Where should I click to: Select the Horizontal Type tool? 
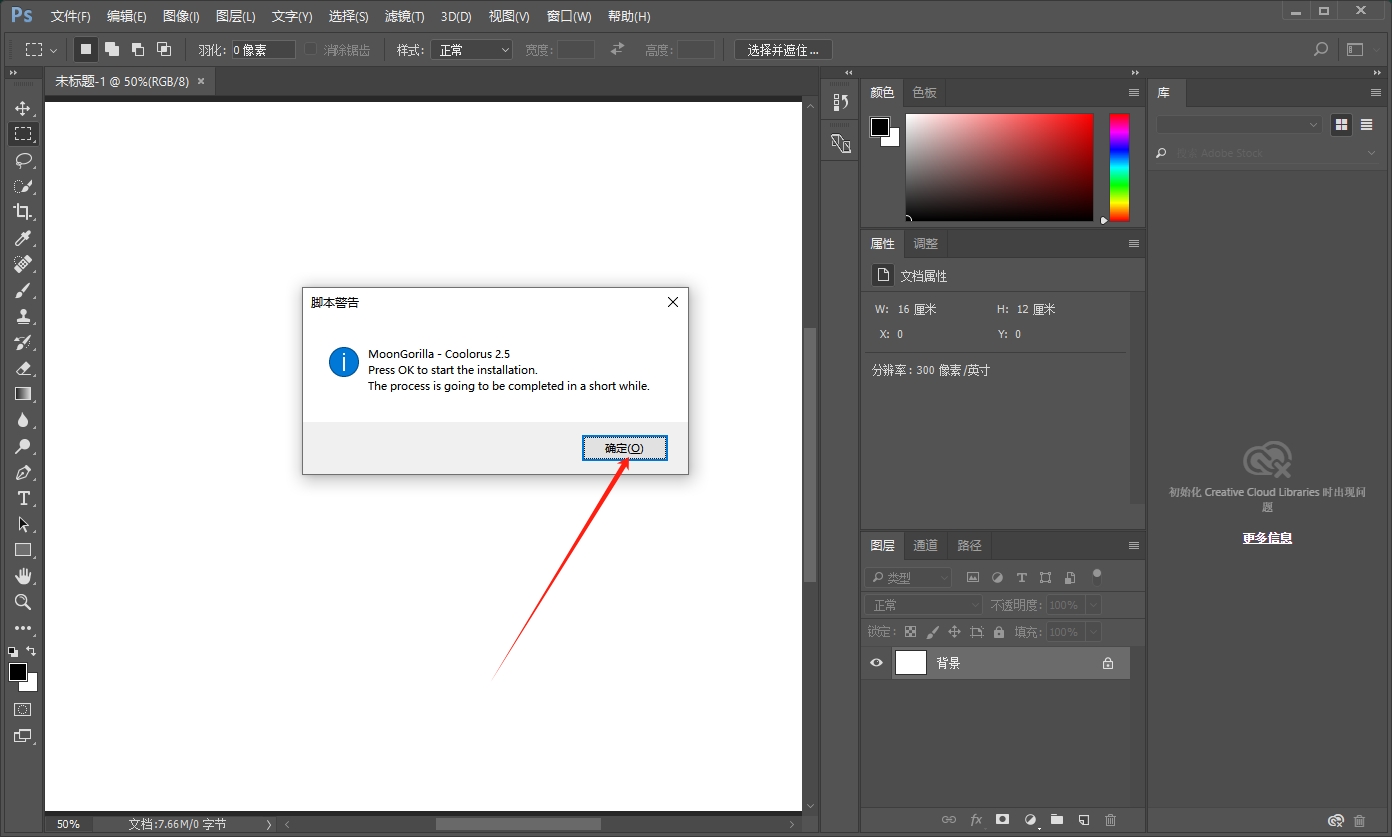point(23,498)
